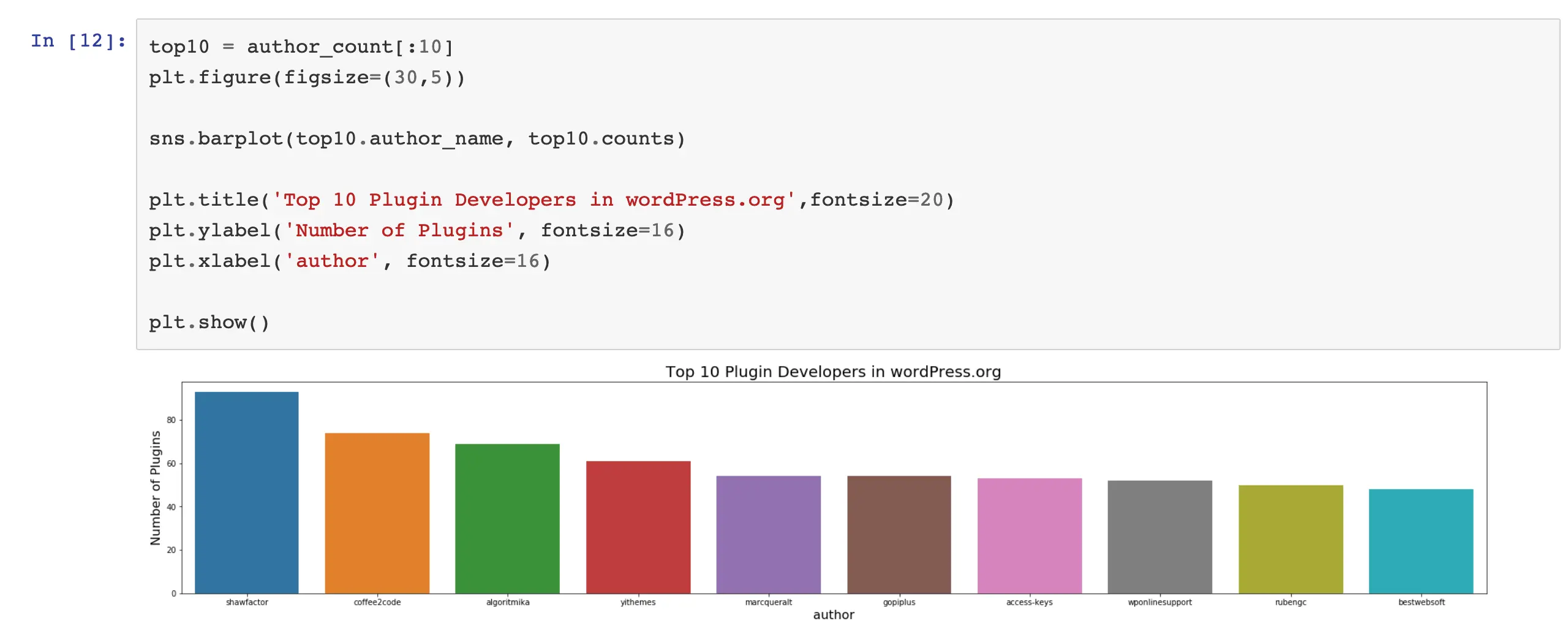Click the 'yithemes' x-axis label
The image size is (1568, 644).
638,602
